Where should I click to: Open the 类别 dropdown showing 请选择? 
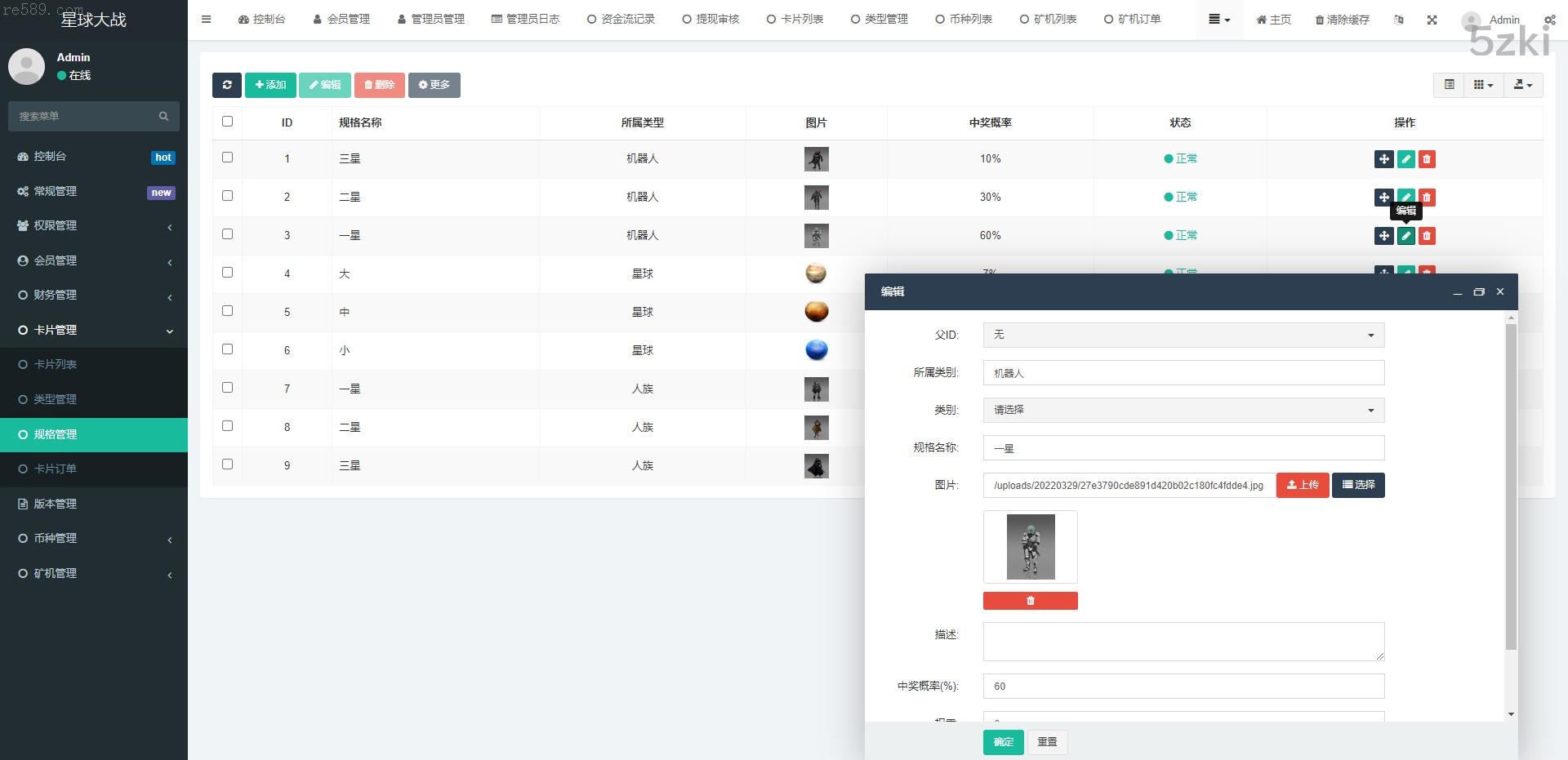point(1183,410)
